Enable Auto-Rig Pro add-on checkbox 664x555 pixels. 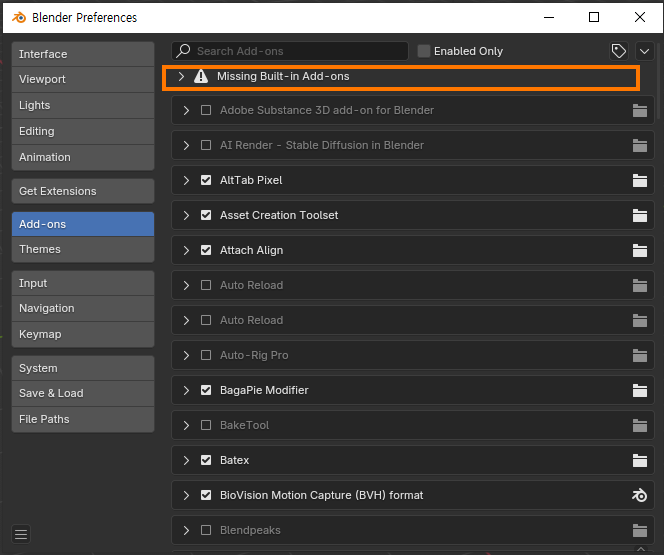coord(206,356)
